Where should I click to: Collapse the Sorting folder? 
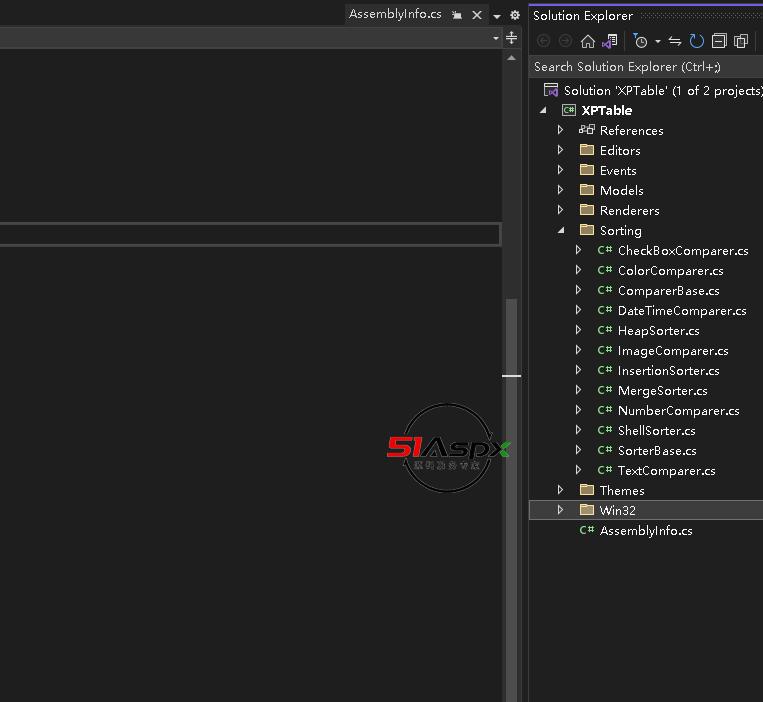(x=561, y=230)
